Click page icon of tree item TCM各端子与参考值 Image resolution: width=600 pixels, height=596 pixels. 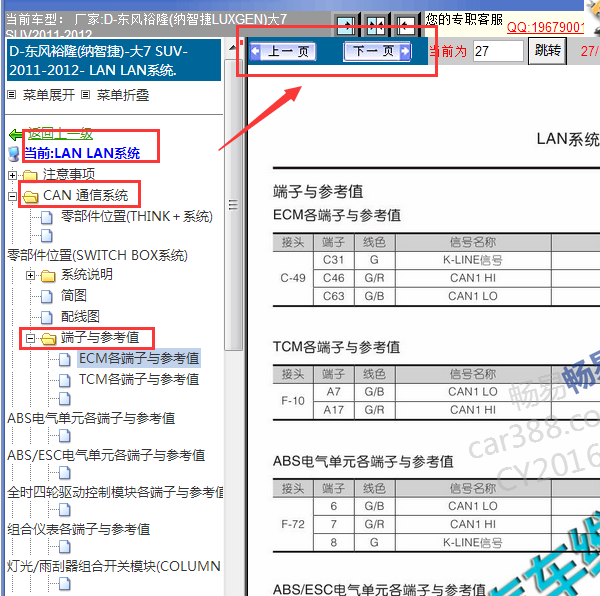65,380
